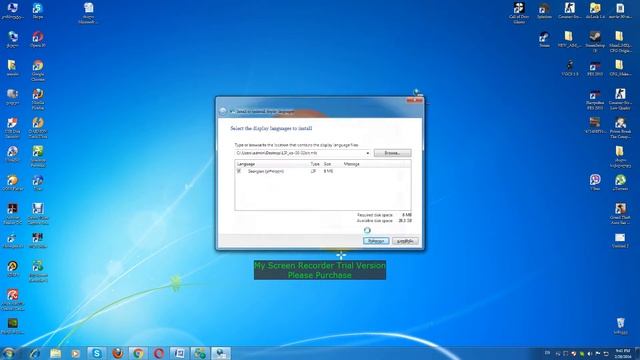Open the SteamSetup desktop icon
Image resolution: width=640 pixels, height=360 pixels.
pyautogui.click(x=595, y=42)
